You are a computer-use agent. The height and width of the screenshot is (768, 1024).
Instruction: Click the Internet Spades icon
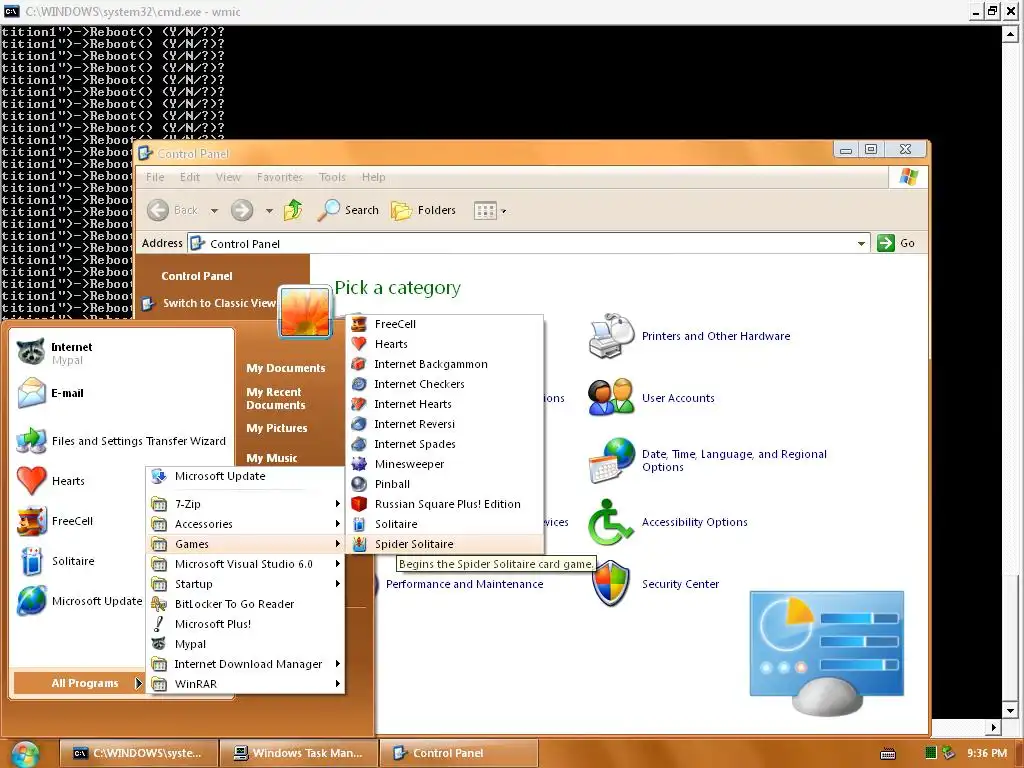(x=359, y=444)
